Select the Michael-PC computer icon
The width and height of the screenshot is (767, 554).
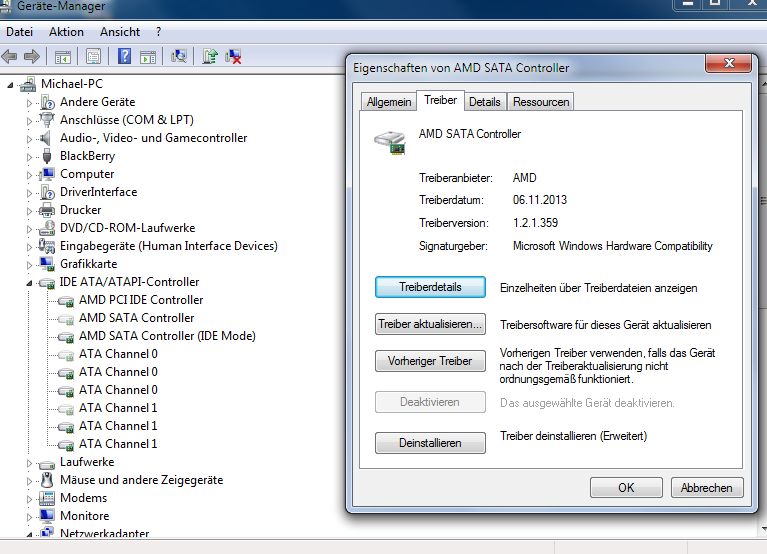28,84
